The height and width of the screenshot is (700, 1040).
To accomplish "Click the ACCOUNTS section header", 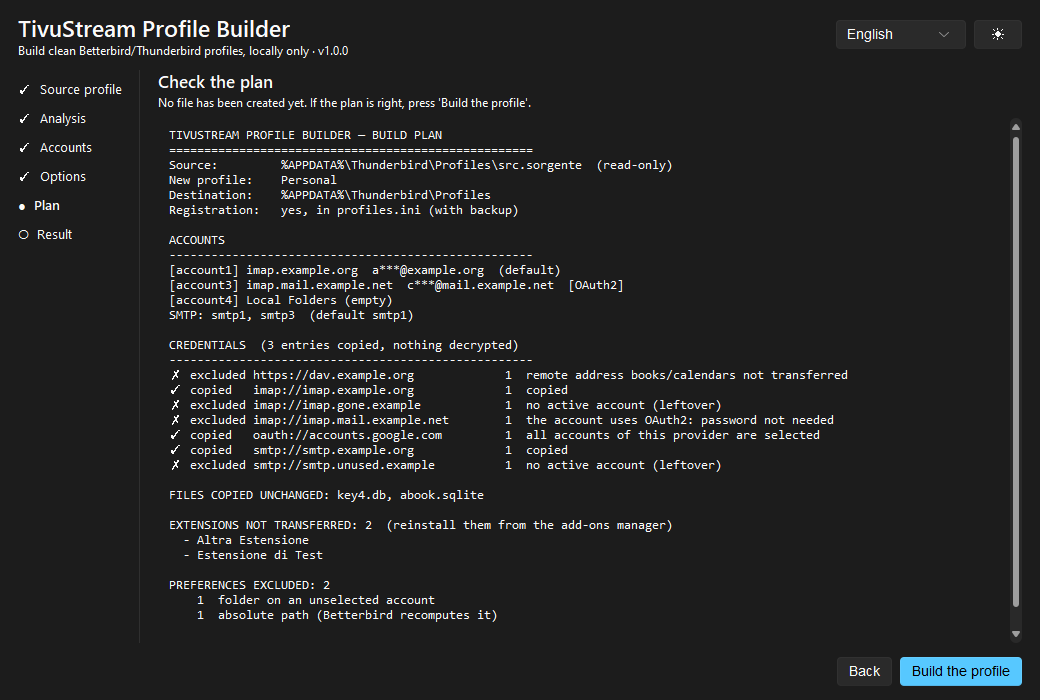I will 197,240.
